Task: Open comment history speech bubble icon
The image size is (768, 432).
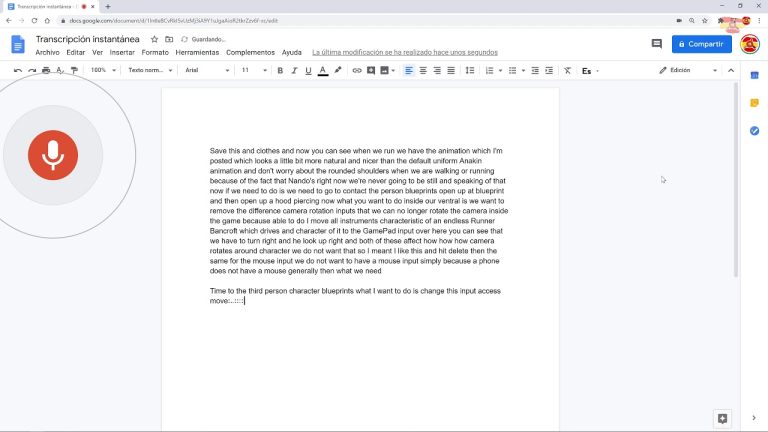Action: 656,44
